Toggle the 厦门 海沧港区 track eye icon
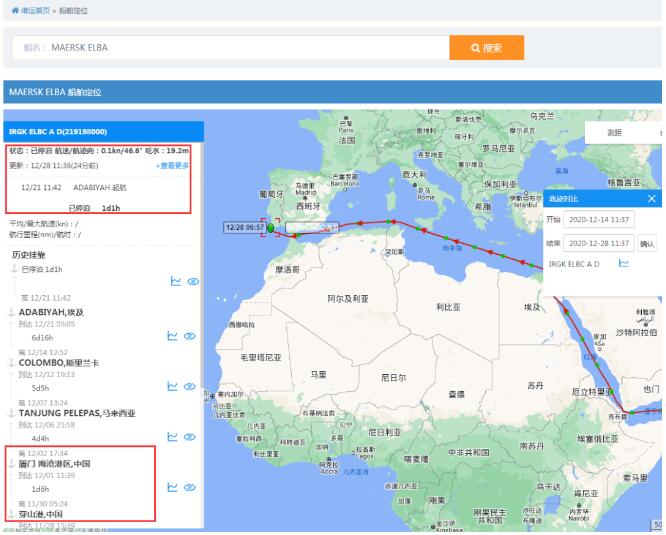 [x=189, y=487]
